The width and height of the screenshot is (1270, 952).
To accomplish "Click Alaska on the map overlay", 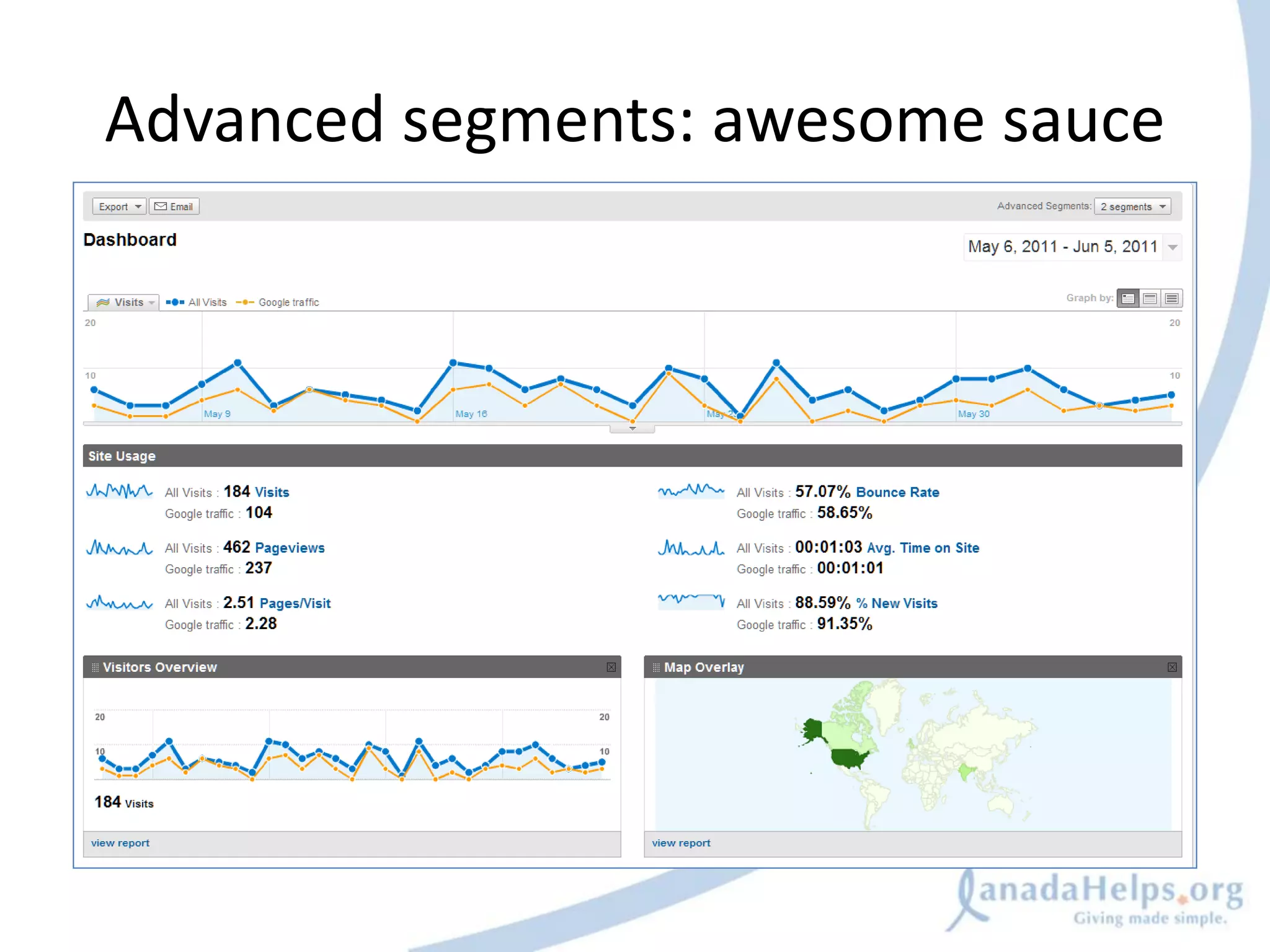I will (x=812, y=730).
